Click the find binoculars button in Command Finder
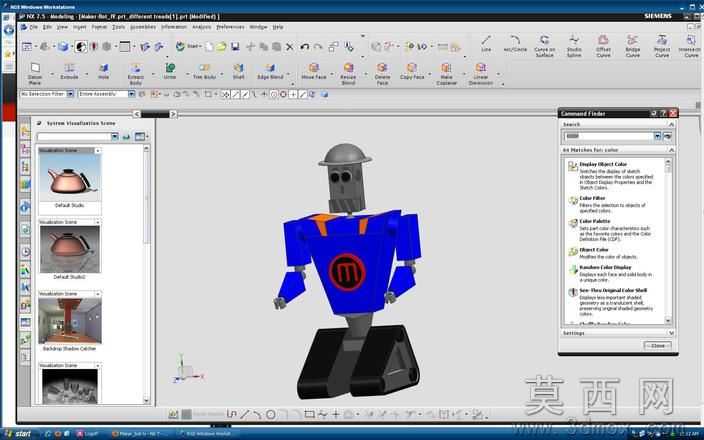The height and width of the screenshot is (440, 704). 668,136
